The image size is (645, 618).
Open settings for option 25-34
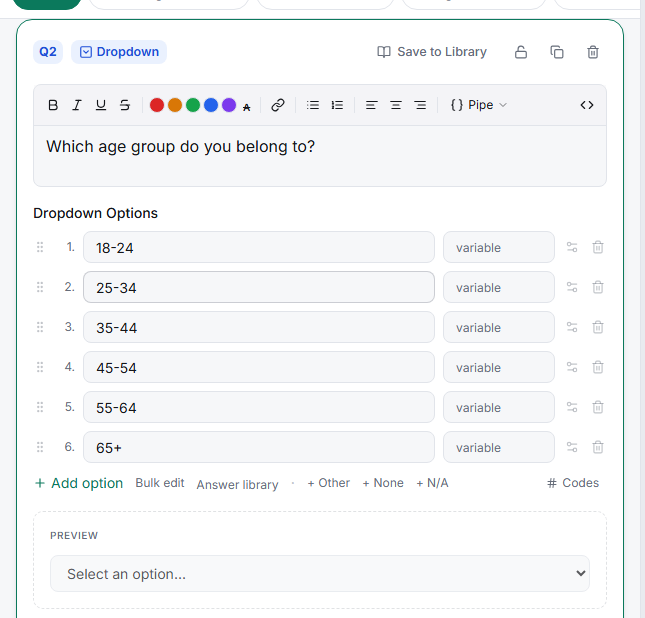coord(572,287)
